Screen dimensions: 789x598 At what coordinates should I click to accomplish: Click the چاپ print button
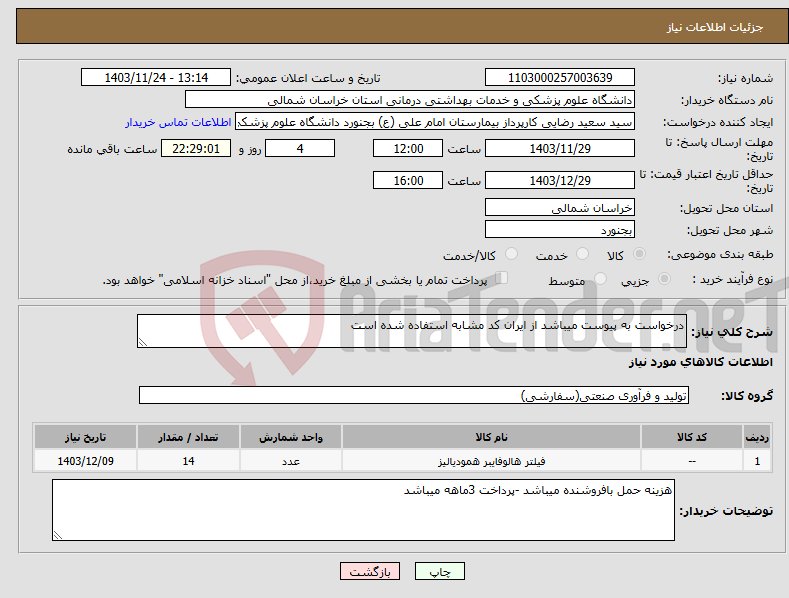pos(440,571)
